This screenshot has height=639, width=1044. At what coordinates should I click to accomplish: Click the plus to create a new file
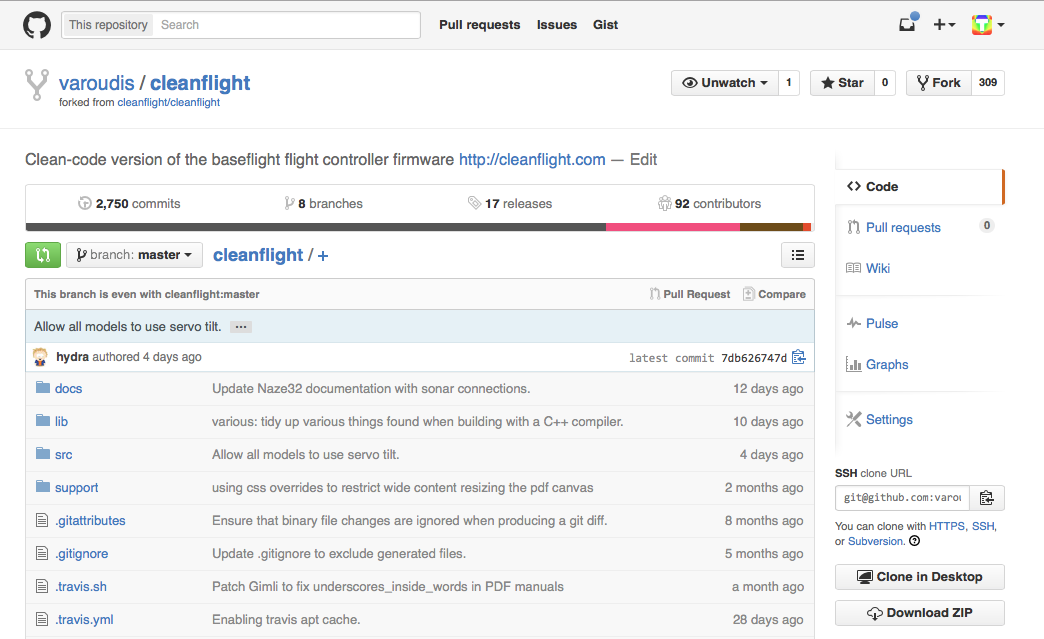coord(323,256)
